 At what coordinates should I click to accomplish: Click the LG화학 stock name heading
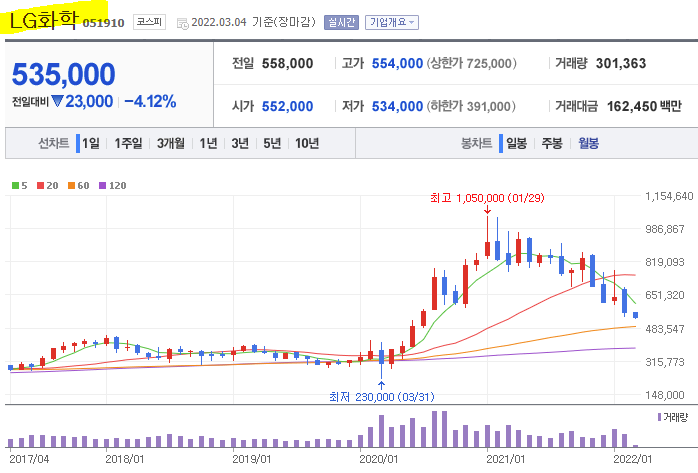[44, 20]
